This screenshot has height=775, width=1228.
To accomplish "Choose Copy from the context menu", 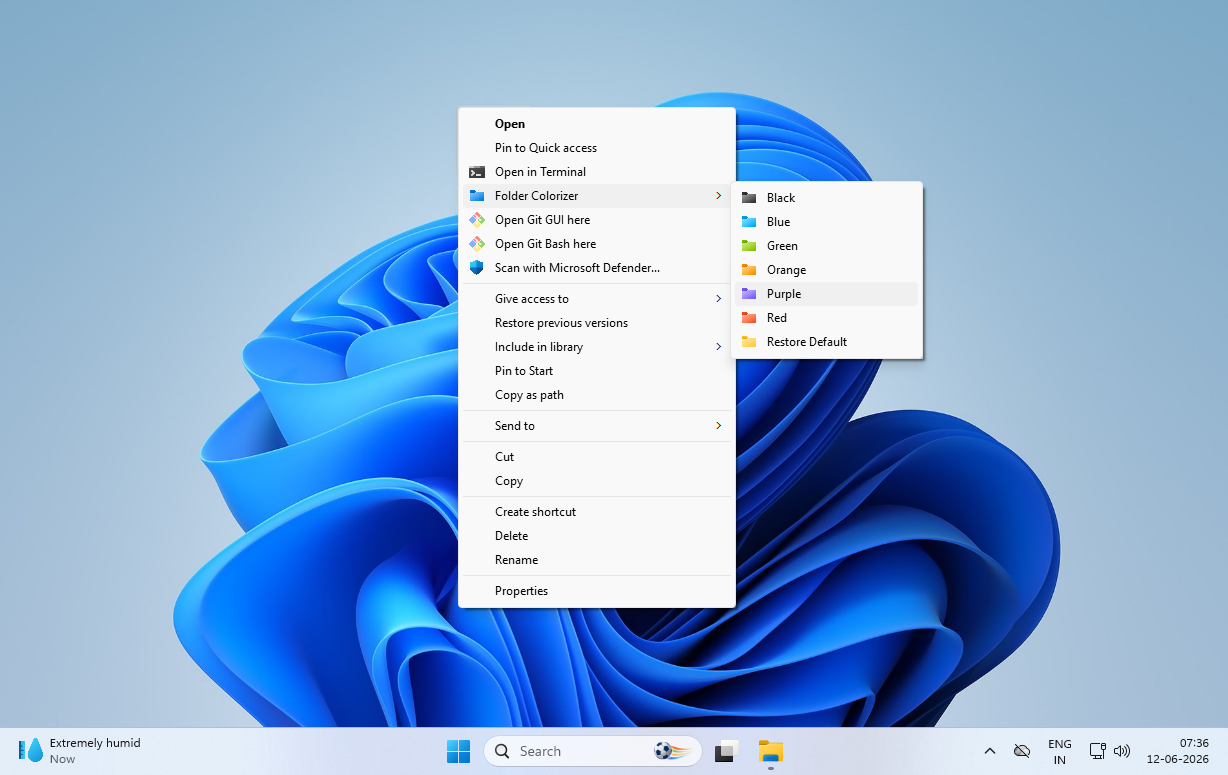I will pyautogui.click(x=597, y=481).
